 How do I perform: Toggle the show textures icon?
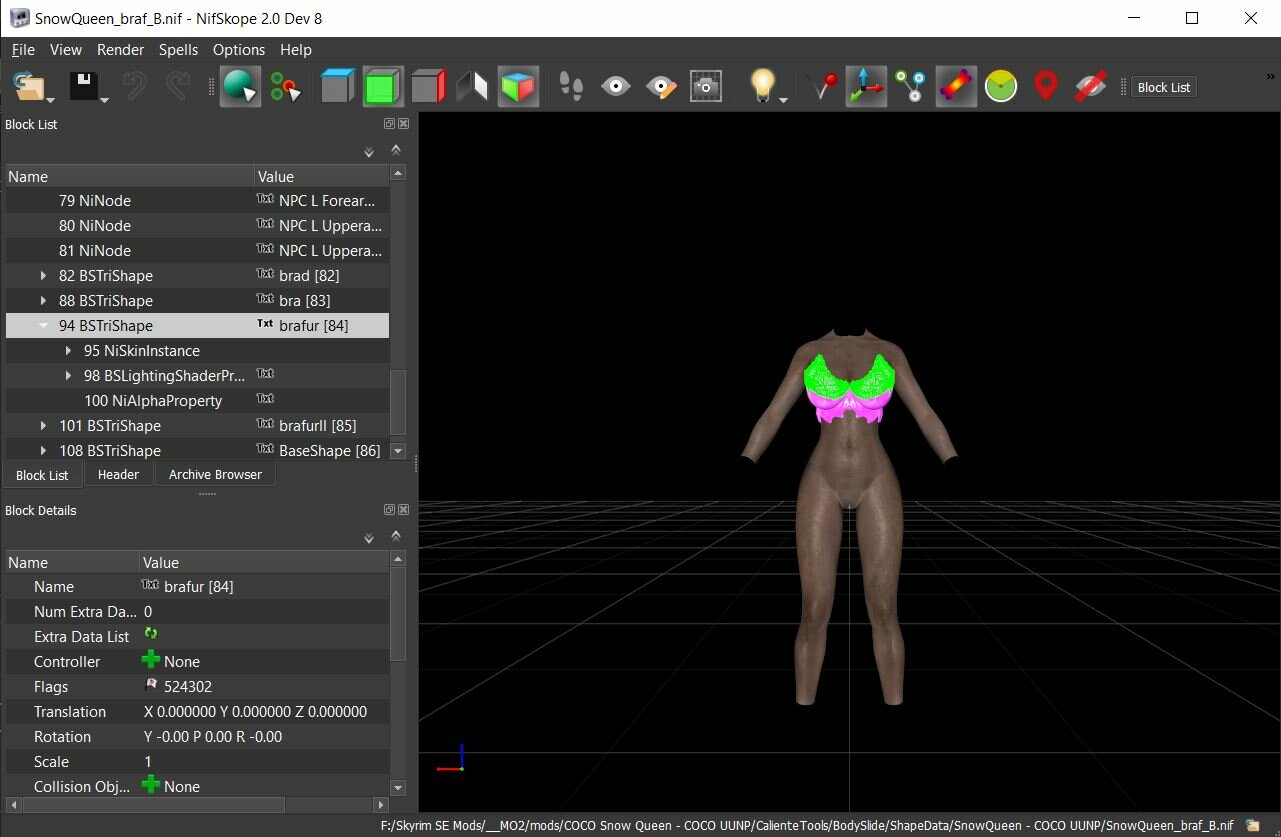pyautogui.click(x=955, y=86)
